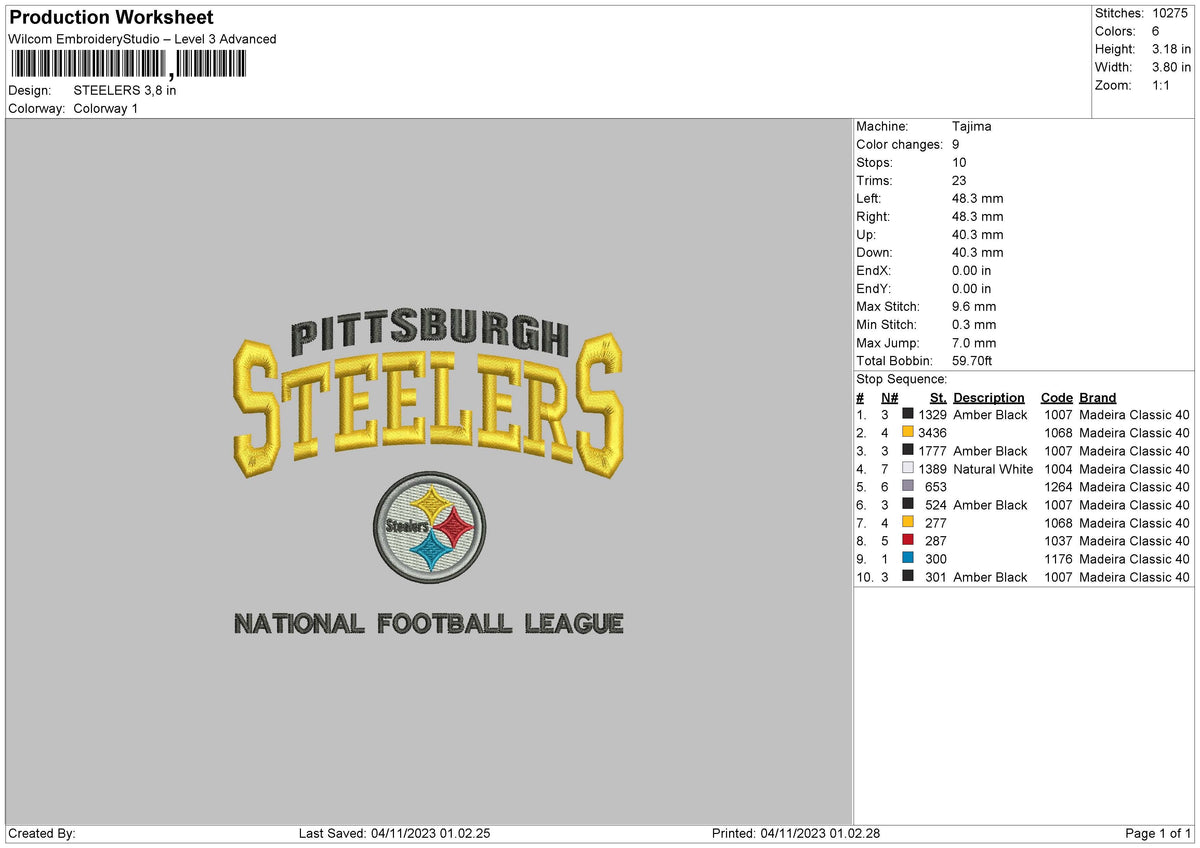1200x848 pixels.
Task: Click thread code 1264 in row 5
Action: click(1059, 486)
